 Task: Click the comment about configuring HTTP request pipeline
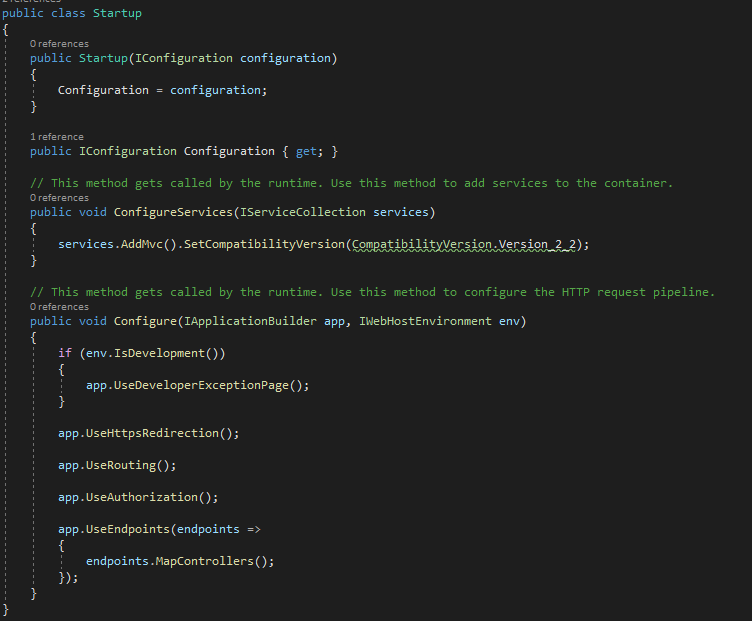tap(372, 293)
